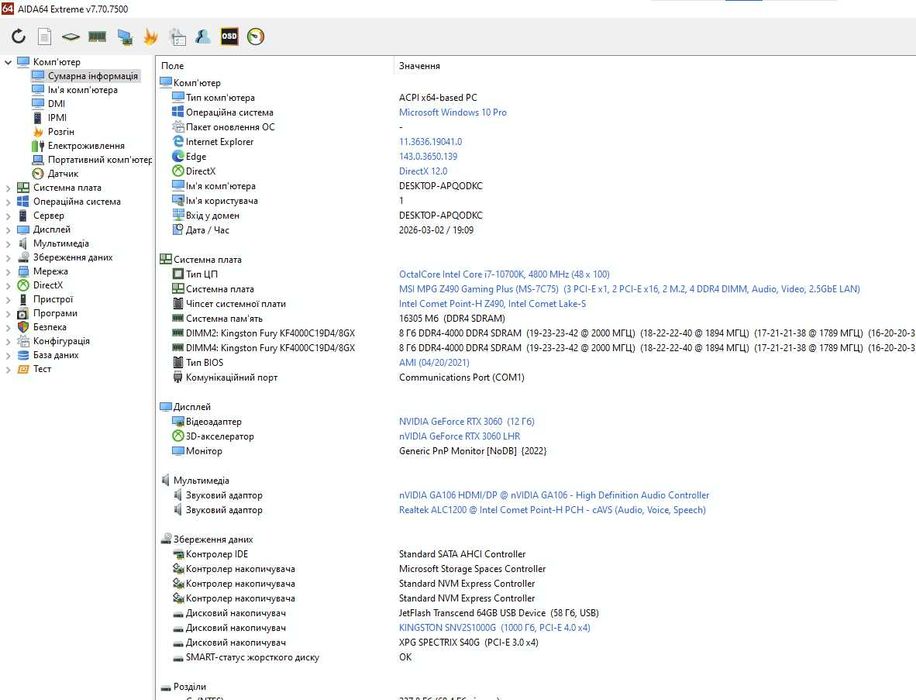
Task: Open the Microsoft Windows 10 Pro link
Action: (x=453, y=112)
